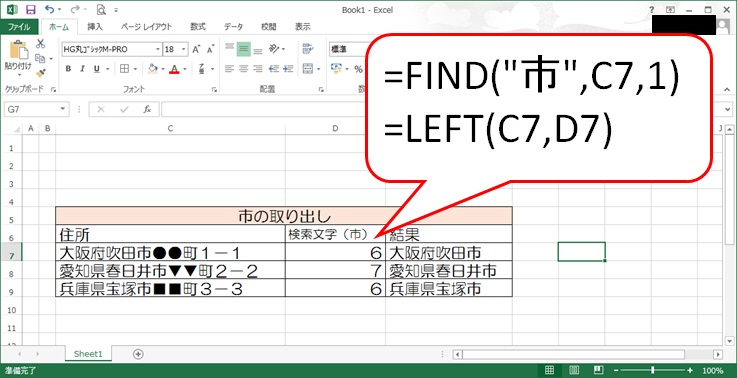Screen dimensions: 737x378
Task: Toggle bold formatting
Action: (x=68, y=69)
